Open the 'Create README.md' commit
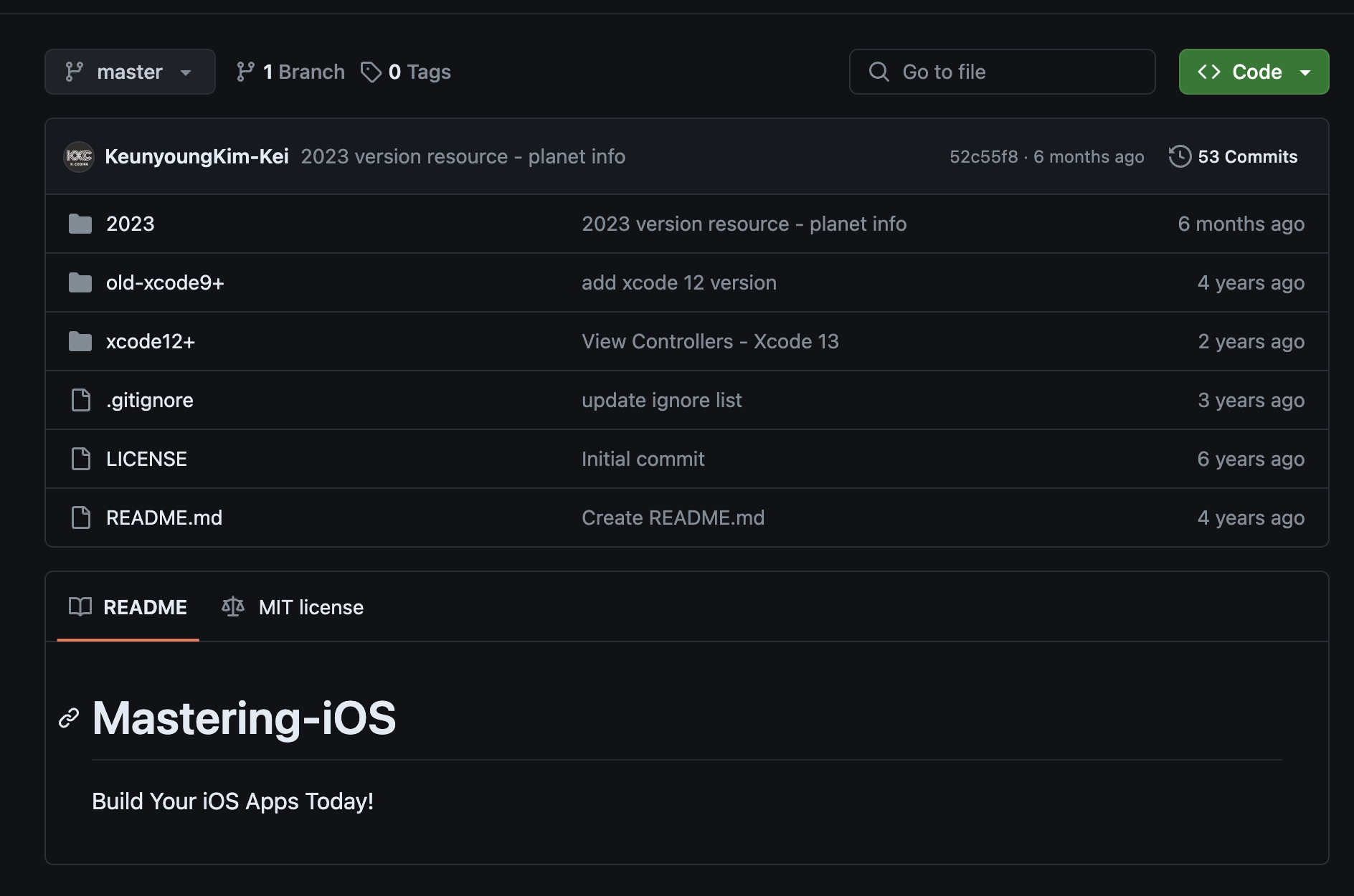This screenshot has height=896, width=1354. point(673,518)
